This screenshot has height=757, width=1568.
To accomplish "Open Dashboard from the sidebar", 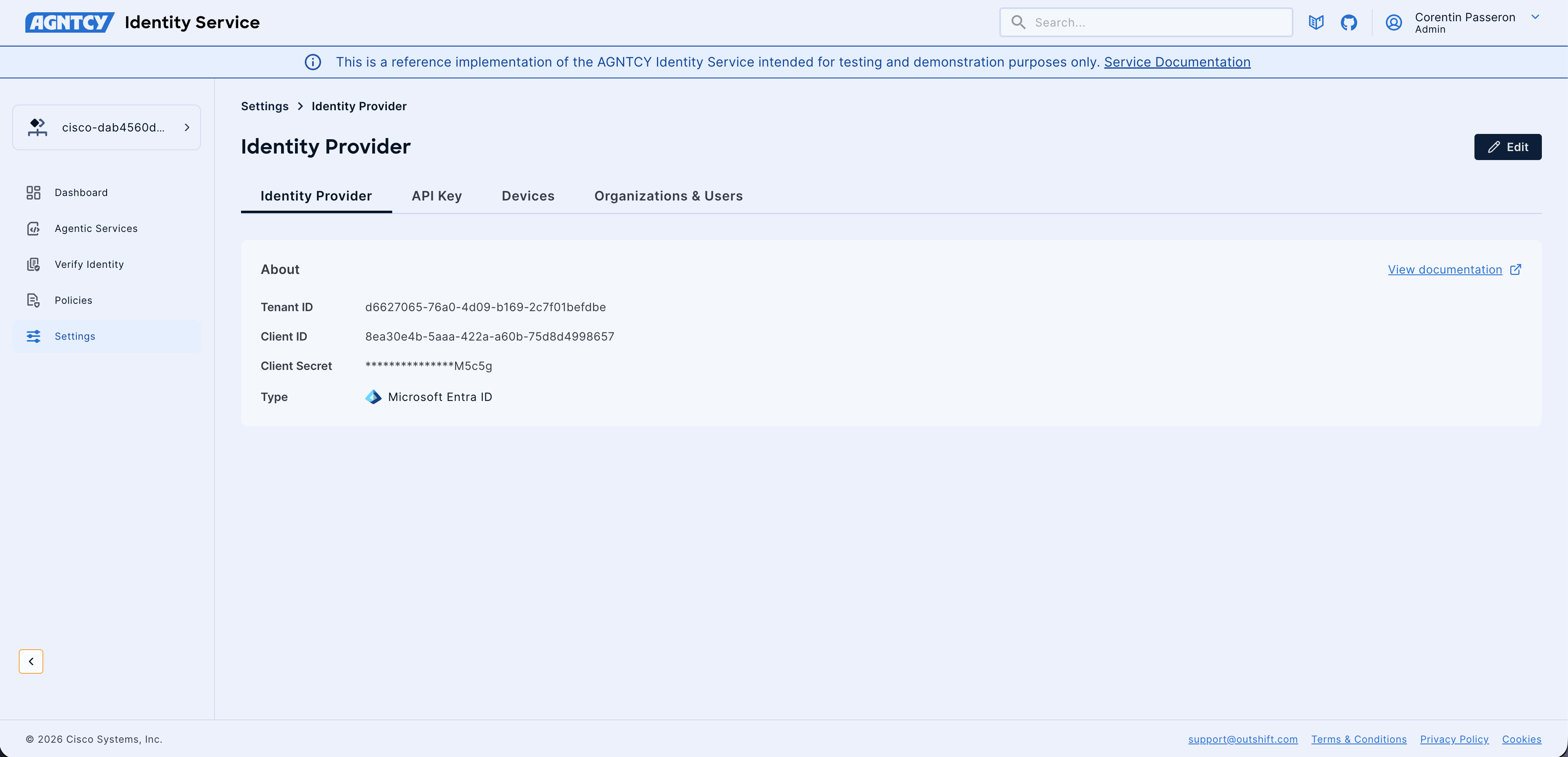I will pyautogui.click(x=107, y=193).
